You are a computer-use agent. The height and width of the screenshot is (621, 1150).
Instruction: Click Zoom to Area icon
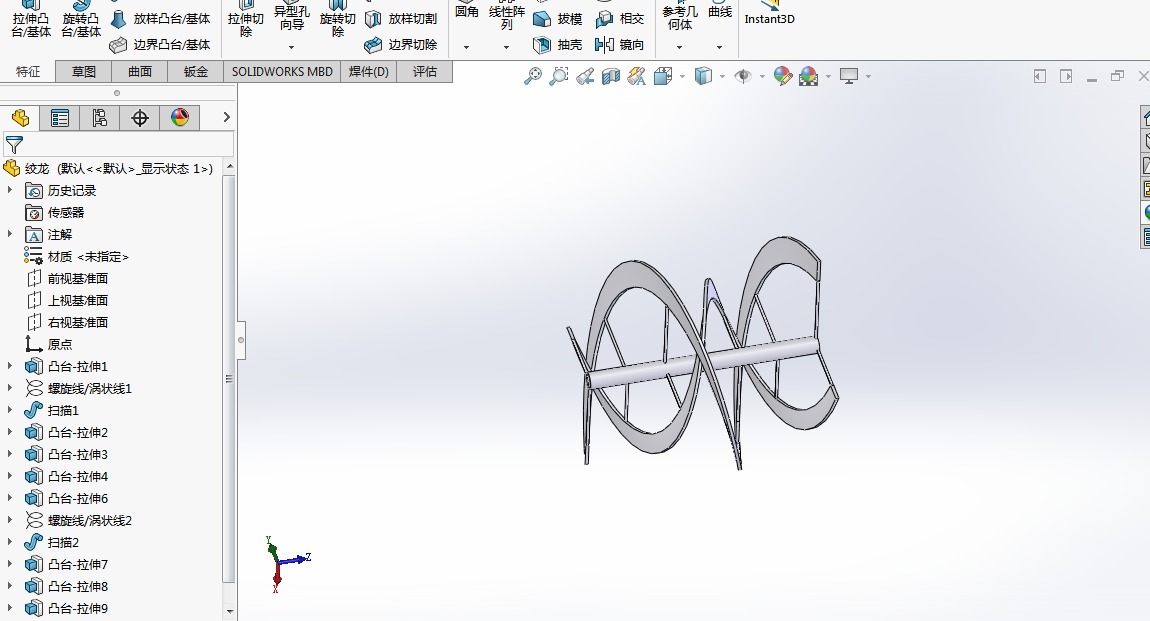pos(558,76)
